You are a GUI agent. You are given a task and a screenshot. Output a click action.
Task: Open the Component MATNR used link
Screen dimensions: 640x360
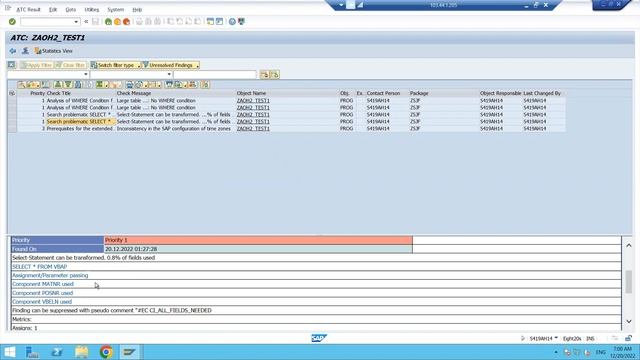coord(43,284)
